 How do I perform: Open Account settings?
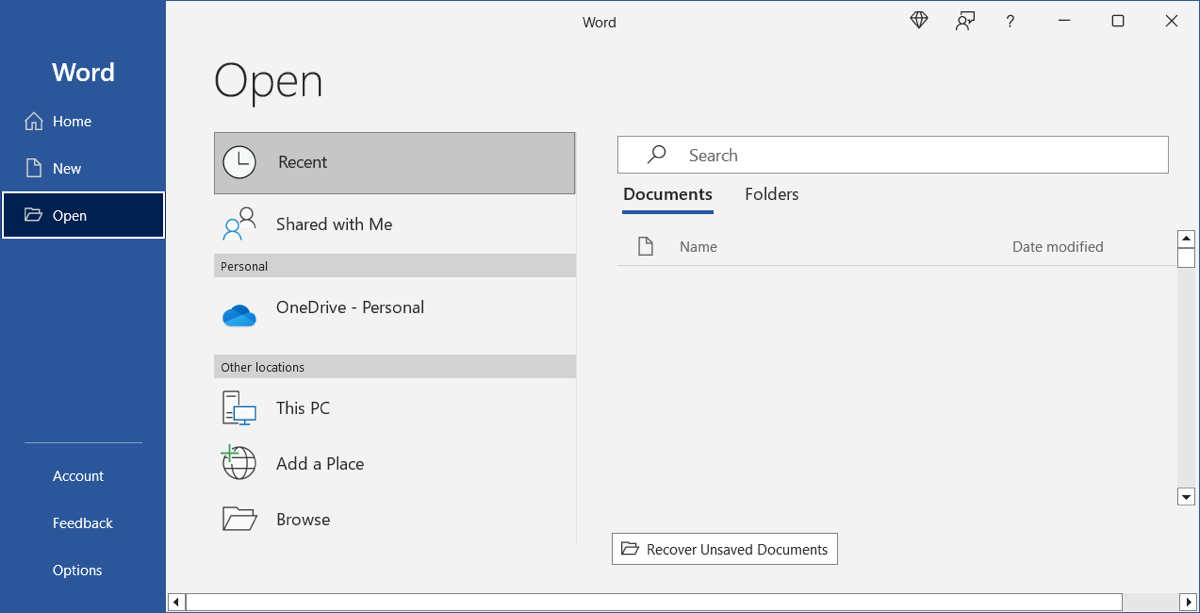(78, 476)
